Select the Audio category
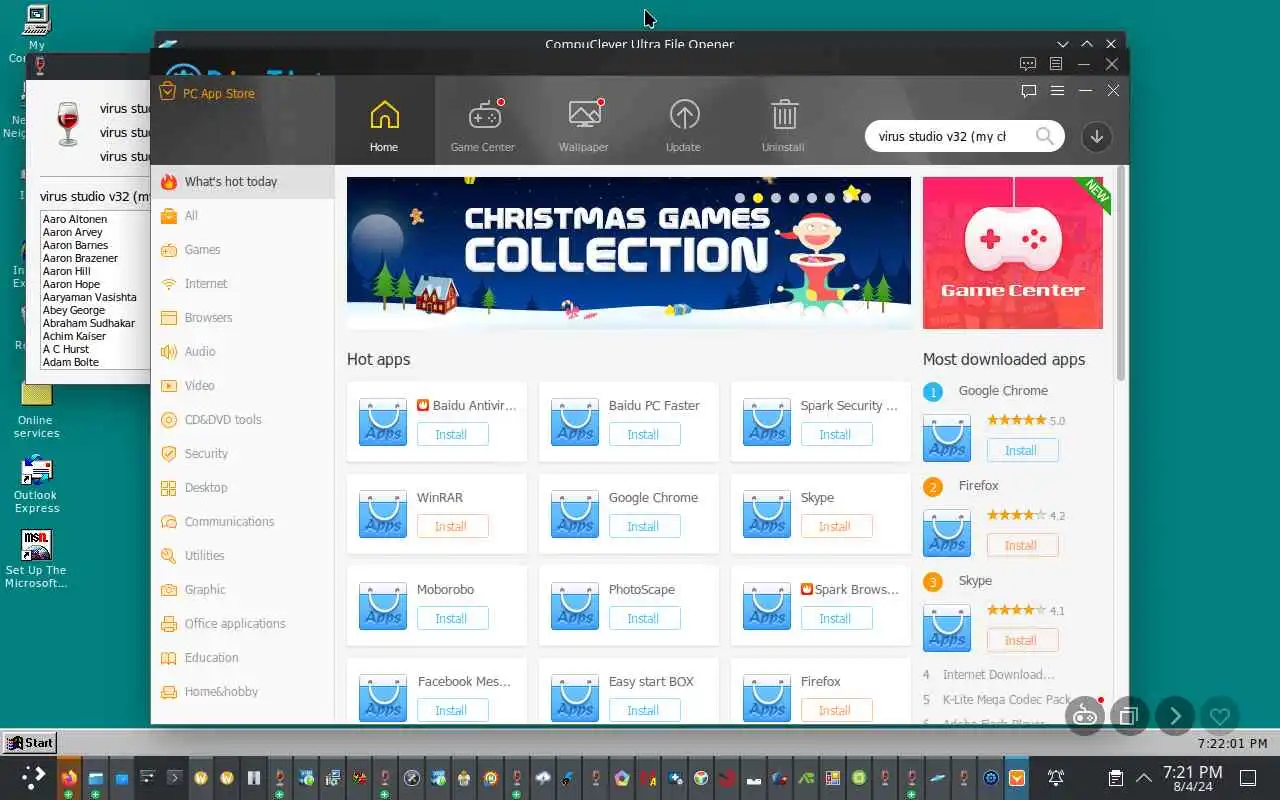 click(x=242, y=352)
